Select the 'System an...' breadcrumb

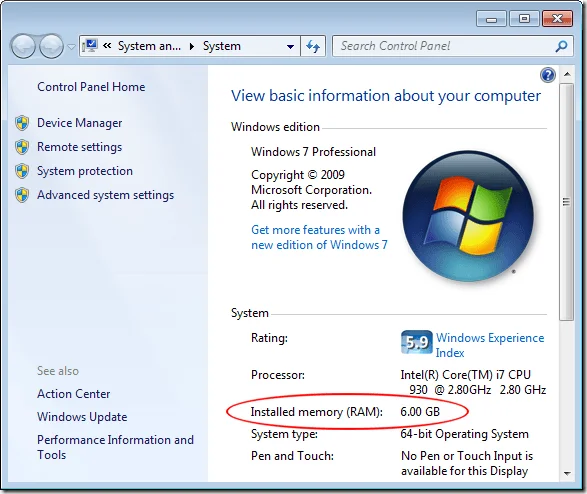(x=149, y=46)
